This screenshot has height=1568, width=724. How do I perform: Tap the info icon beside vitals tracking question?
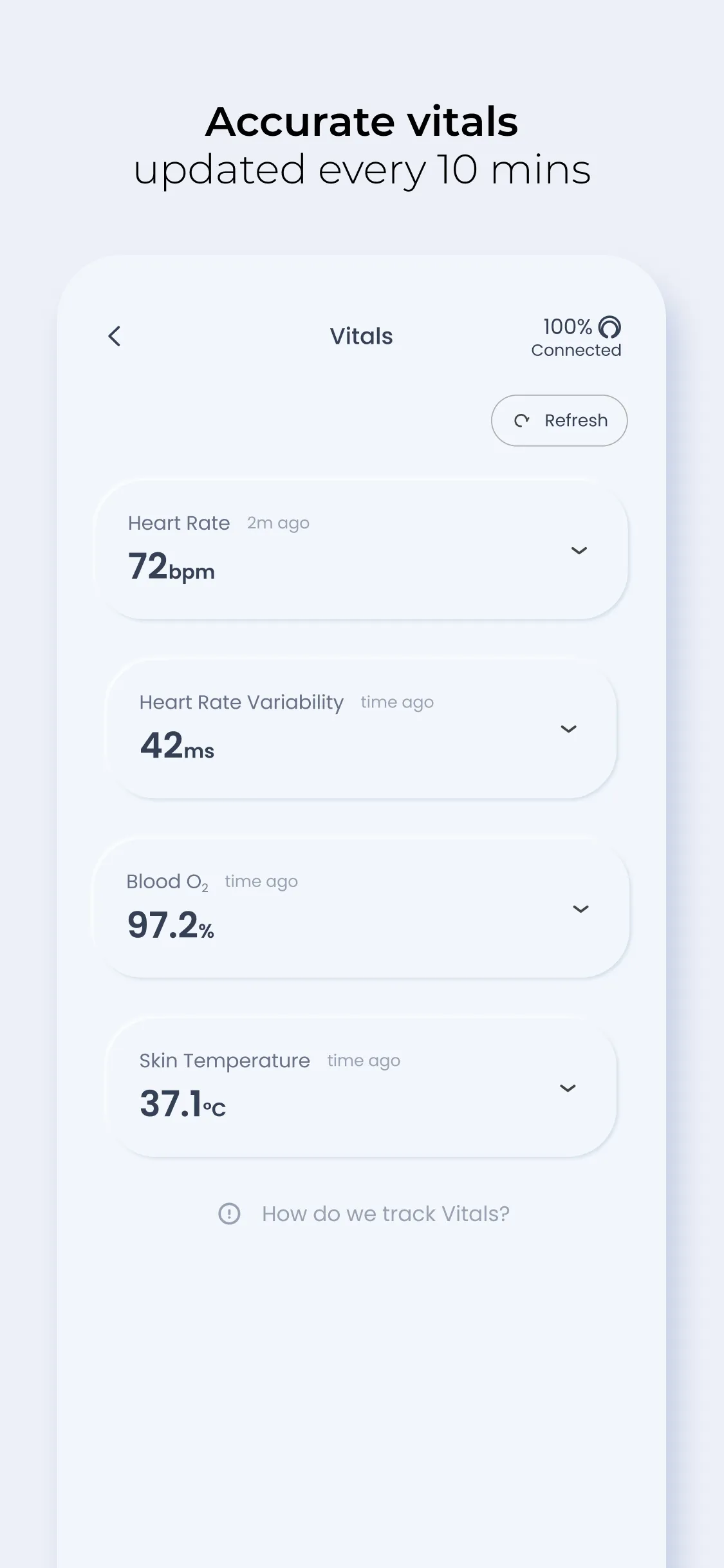click(x=230, y=1213)
